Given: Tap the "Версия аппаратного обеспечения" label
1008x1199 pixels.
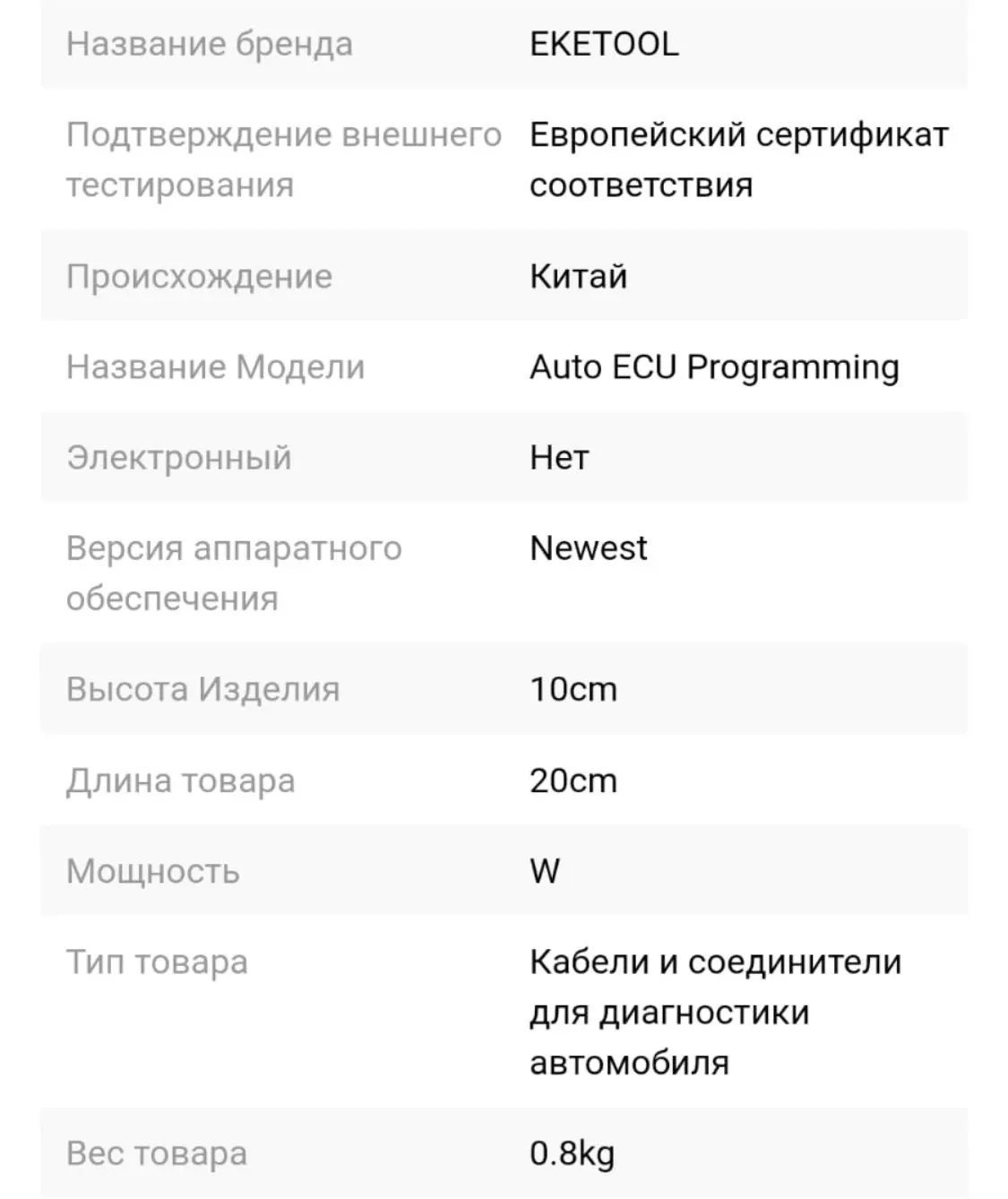Looking at the screenshot, I should [x=234, y=574].
